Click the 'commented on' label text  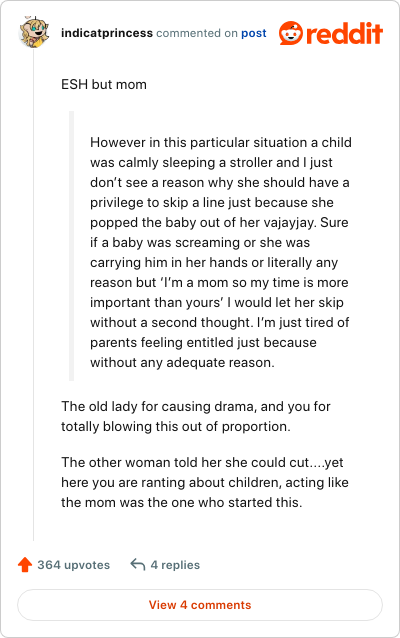[197, 33]
